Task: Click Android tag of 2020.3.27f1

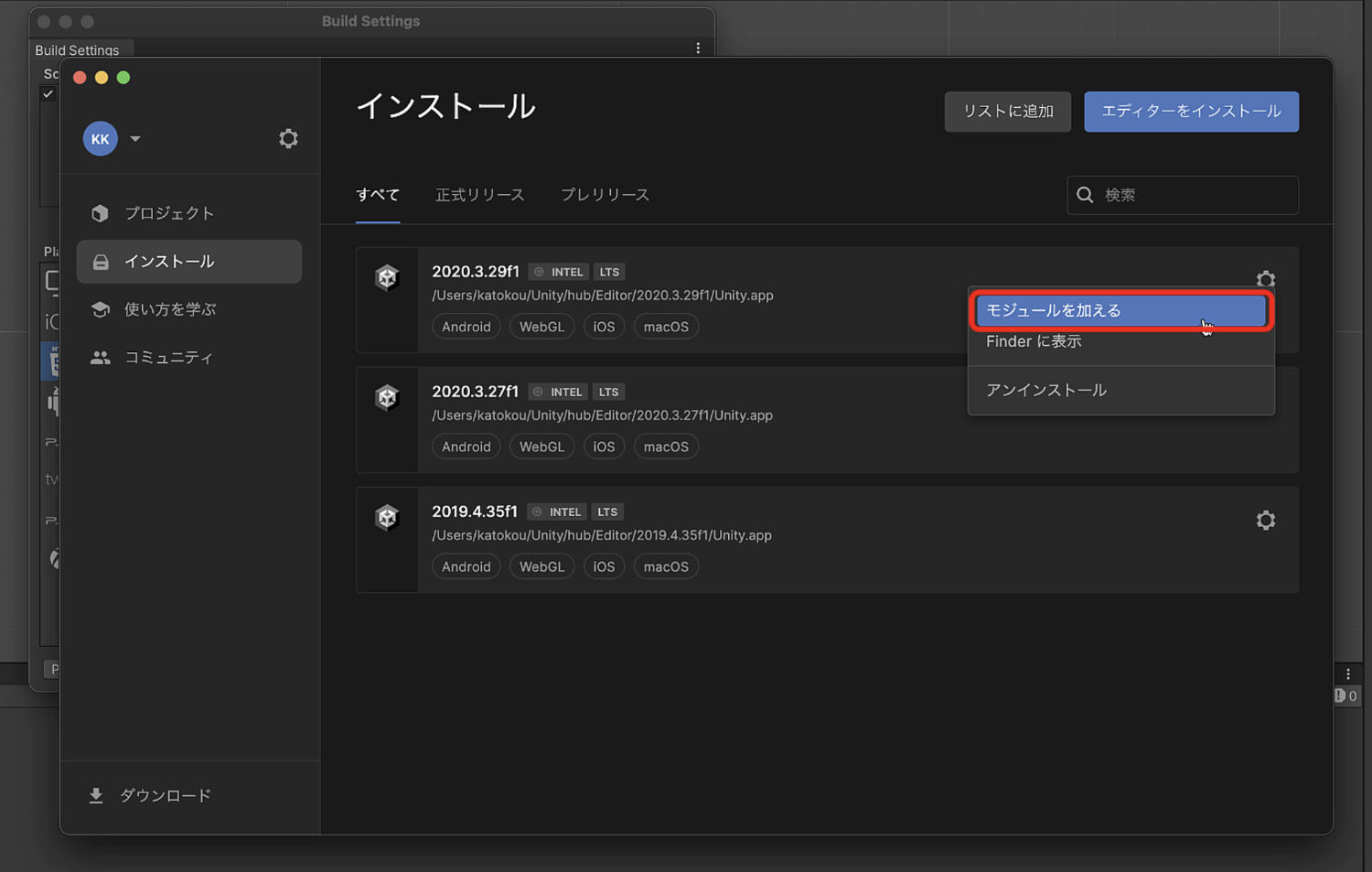Action: pyautogui.click(x=466, y=447)
